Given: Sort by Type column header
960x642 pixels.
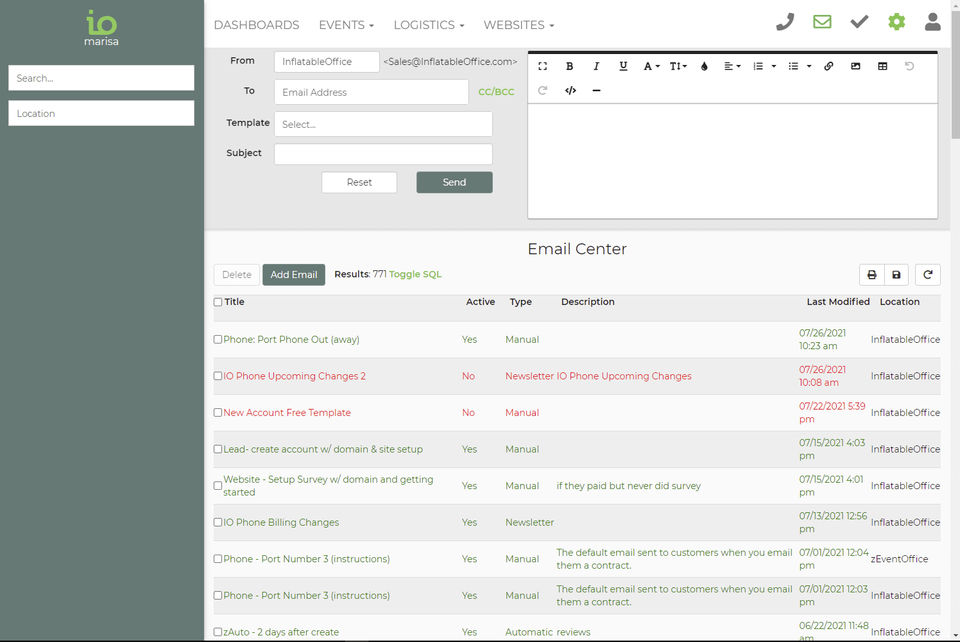Looking at the screenshot, I should [x=520, y=302].
